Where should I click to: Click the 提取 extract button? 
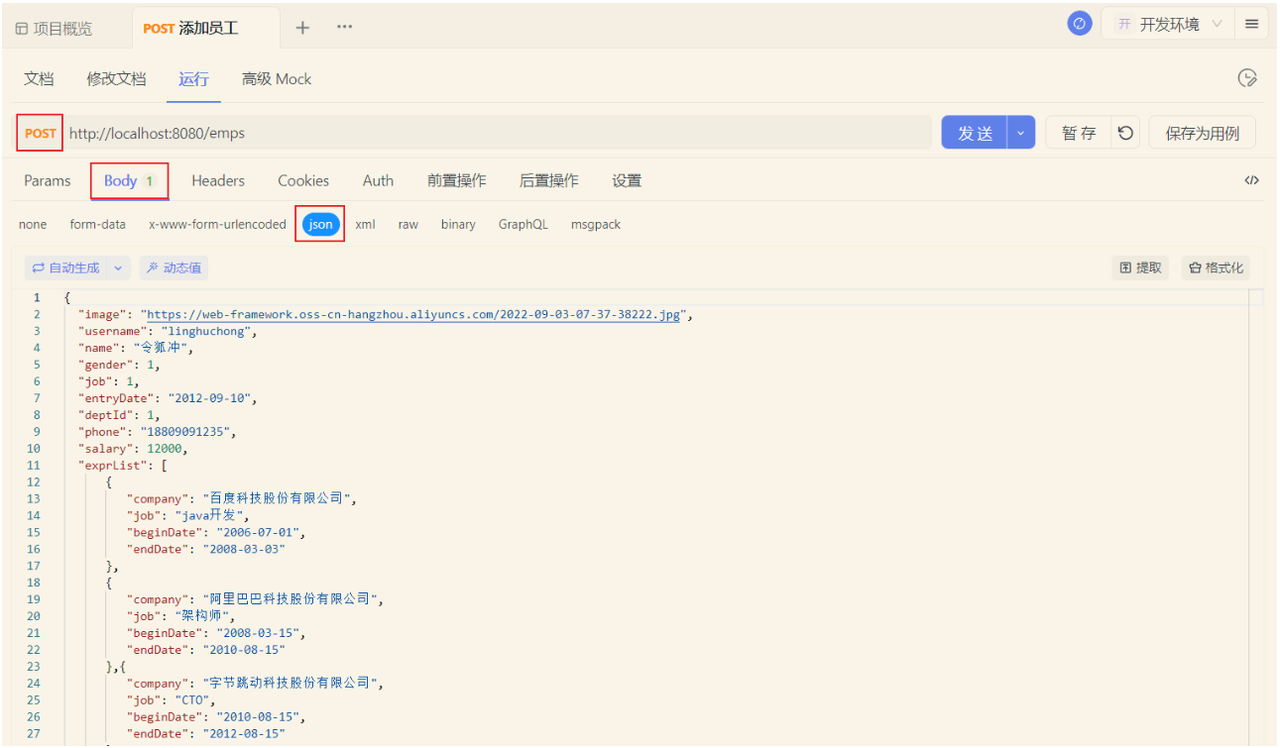click(x=1141, y=268)
